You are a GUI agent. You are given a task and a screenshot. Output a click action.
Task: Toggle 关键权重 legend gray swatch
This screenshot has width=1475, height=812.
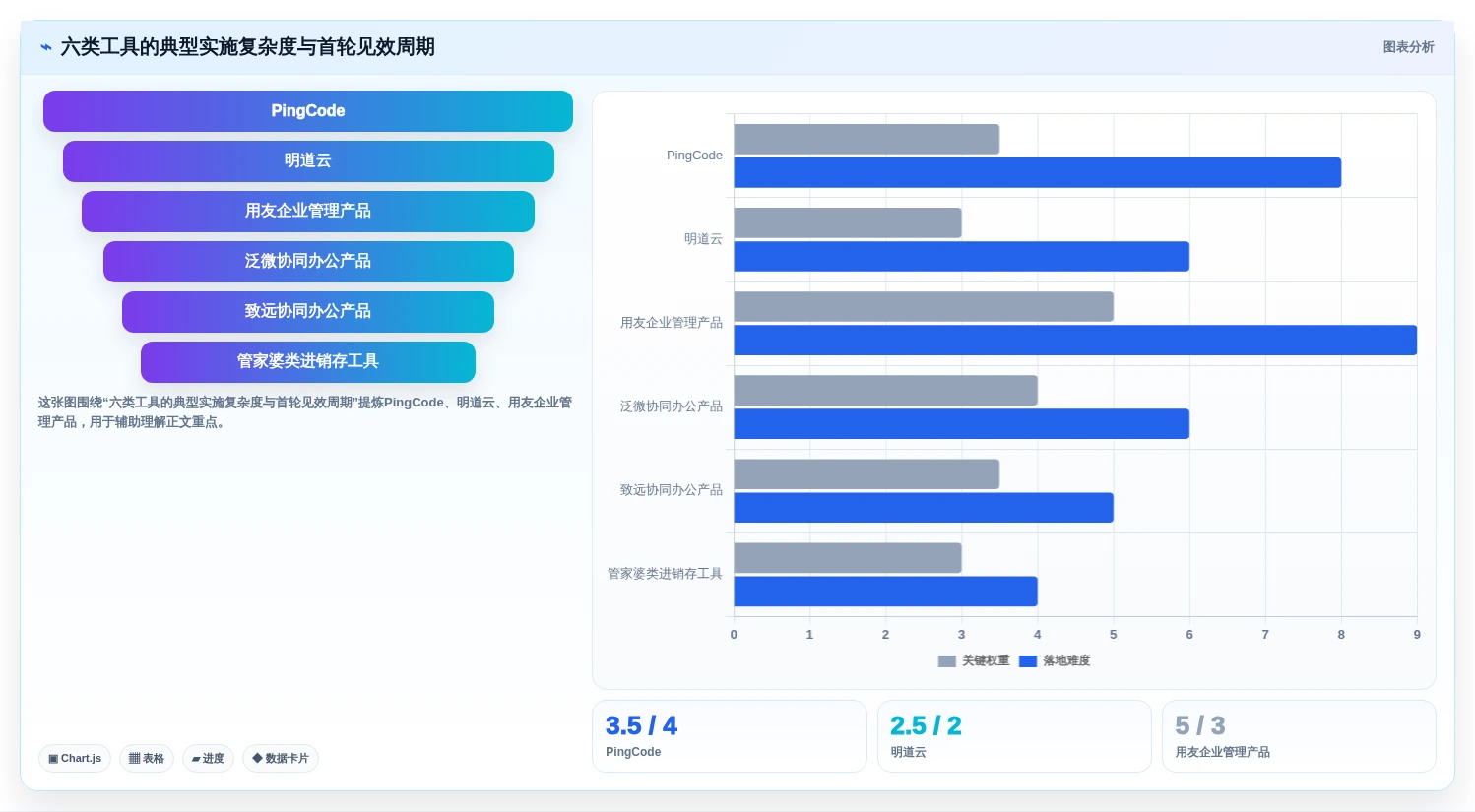coord(947,661)
